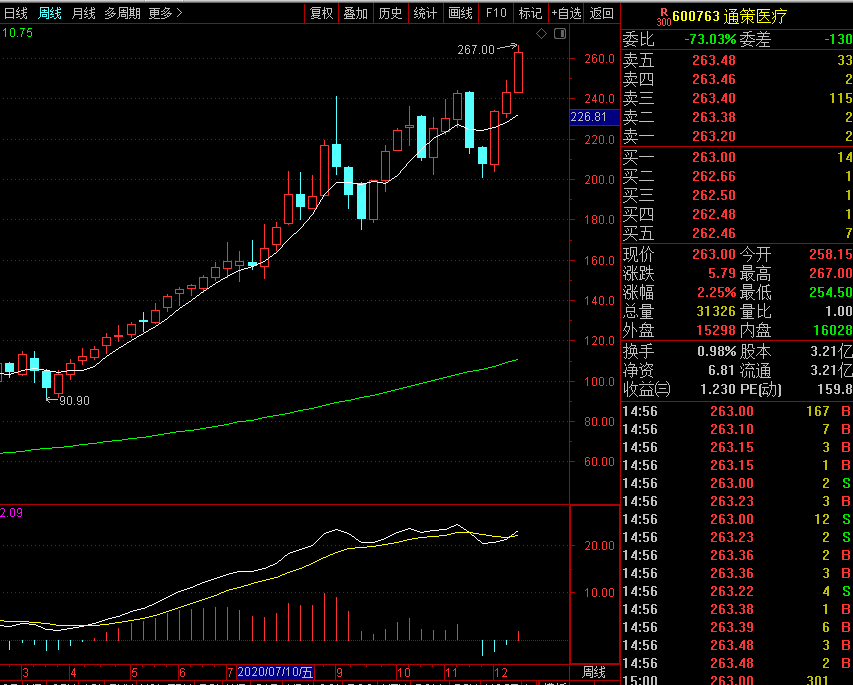Click month marker 12 on the time axis
This screenshot has height=685, width=853.
click(500, 672)
